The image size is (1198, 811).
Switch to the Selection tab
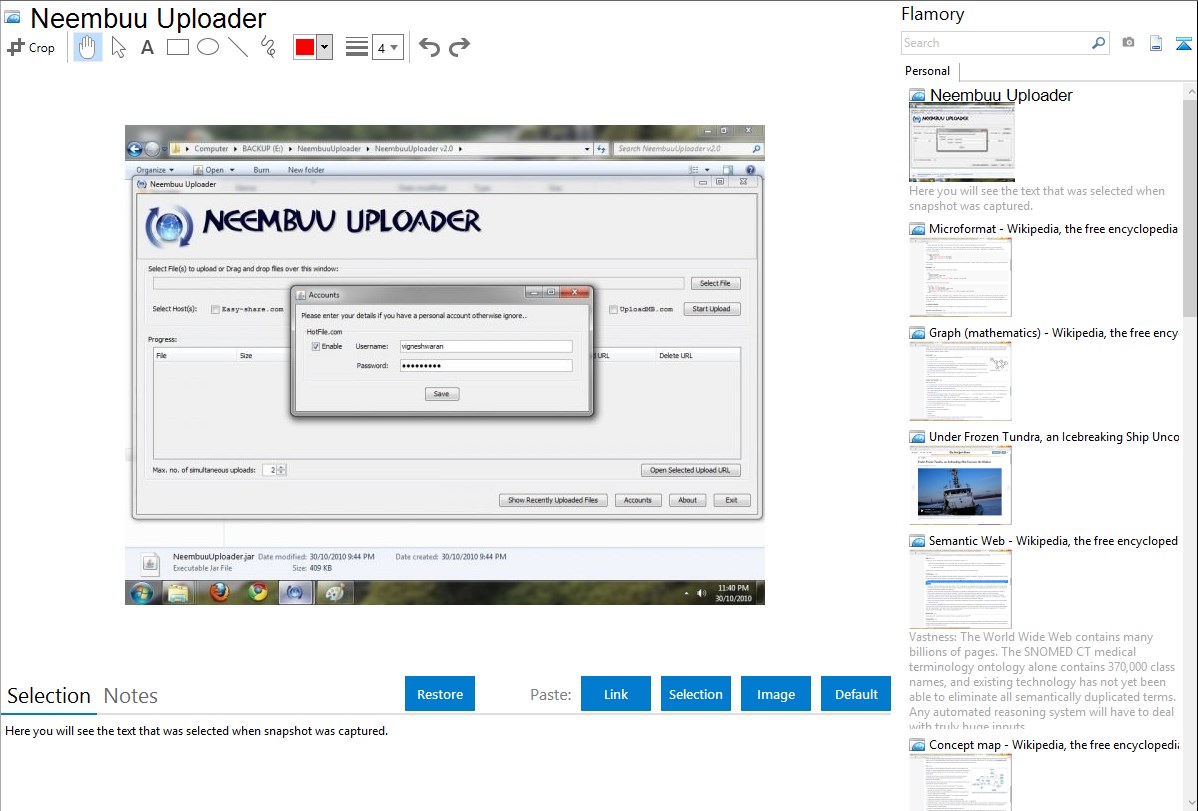49,696
